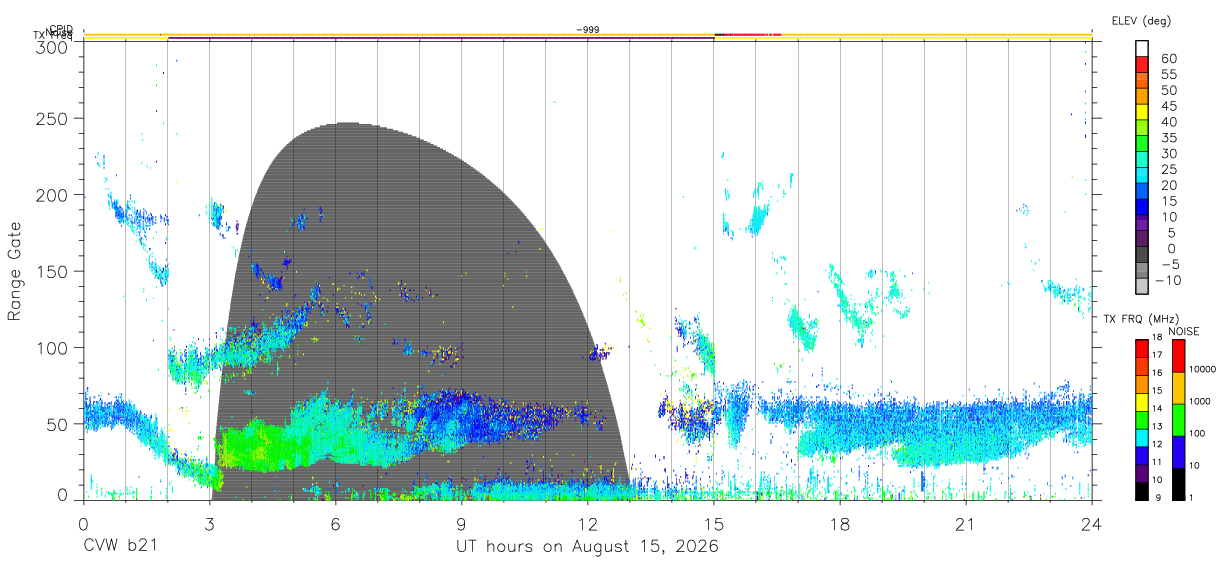Image resolution: width=1228 pixels, height=567 pixels.
Task: Click the 20 label on ELEV scale
Action: (x=1168, y=186)
